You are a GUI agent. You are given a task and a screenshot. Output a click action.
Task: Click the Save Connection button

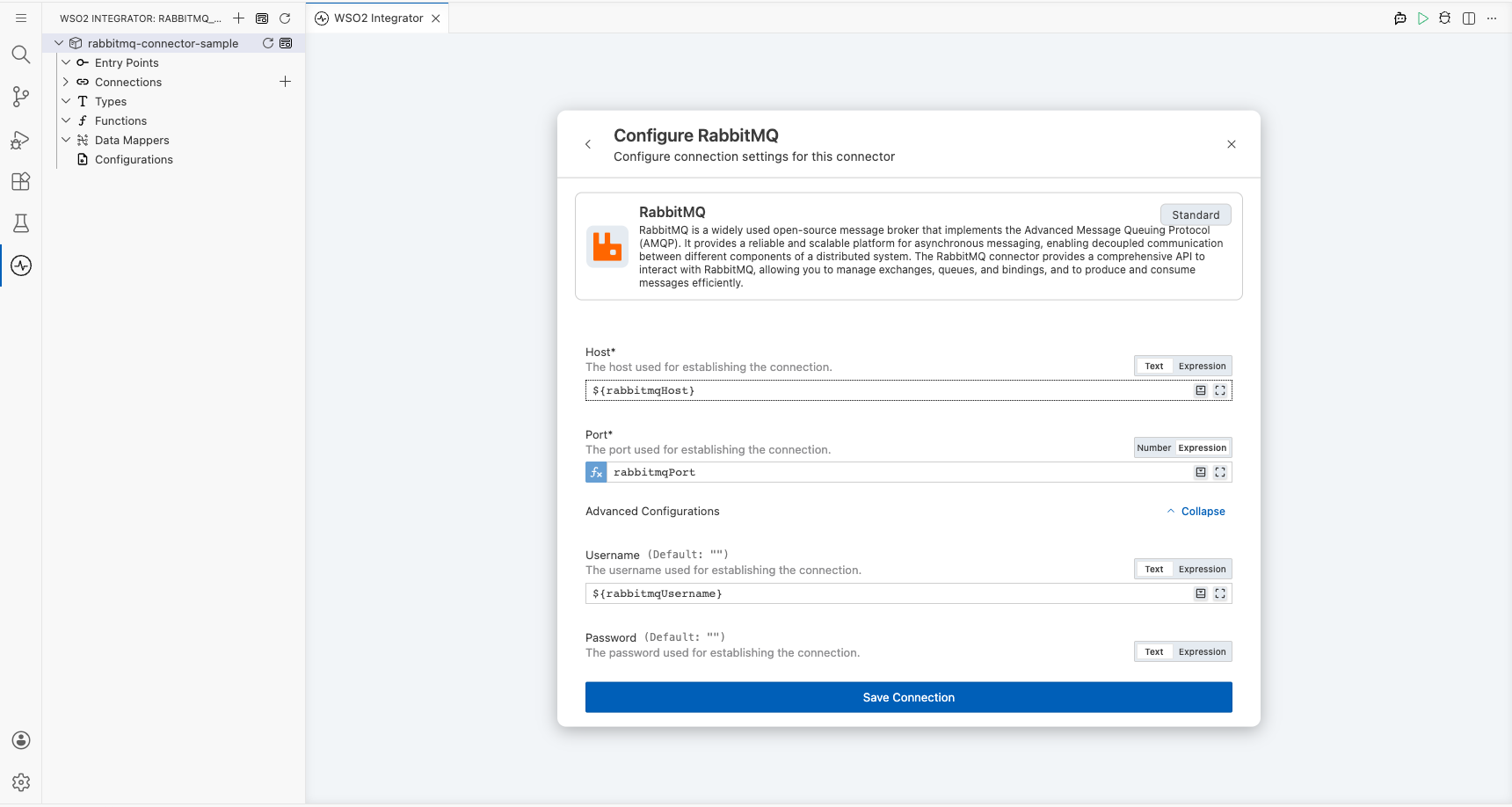click(908, 697)
